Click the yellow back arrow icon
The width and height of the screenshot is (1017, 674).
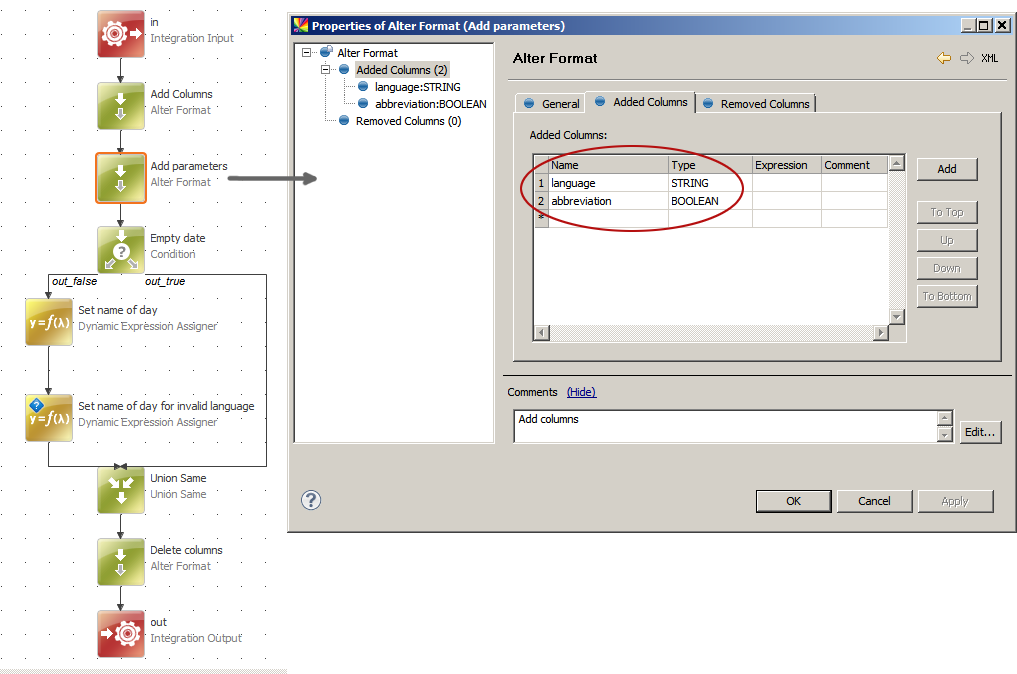[942, 58]
